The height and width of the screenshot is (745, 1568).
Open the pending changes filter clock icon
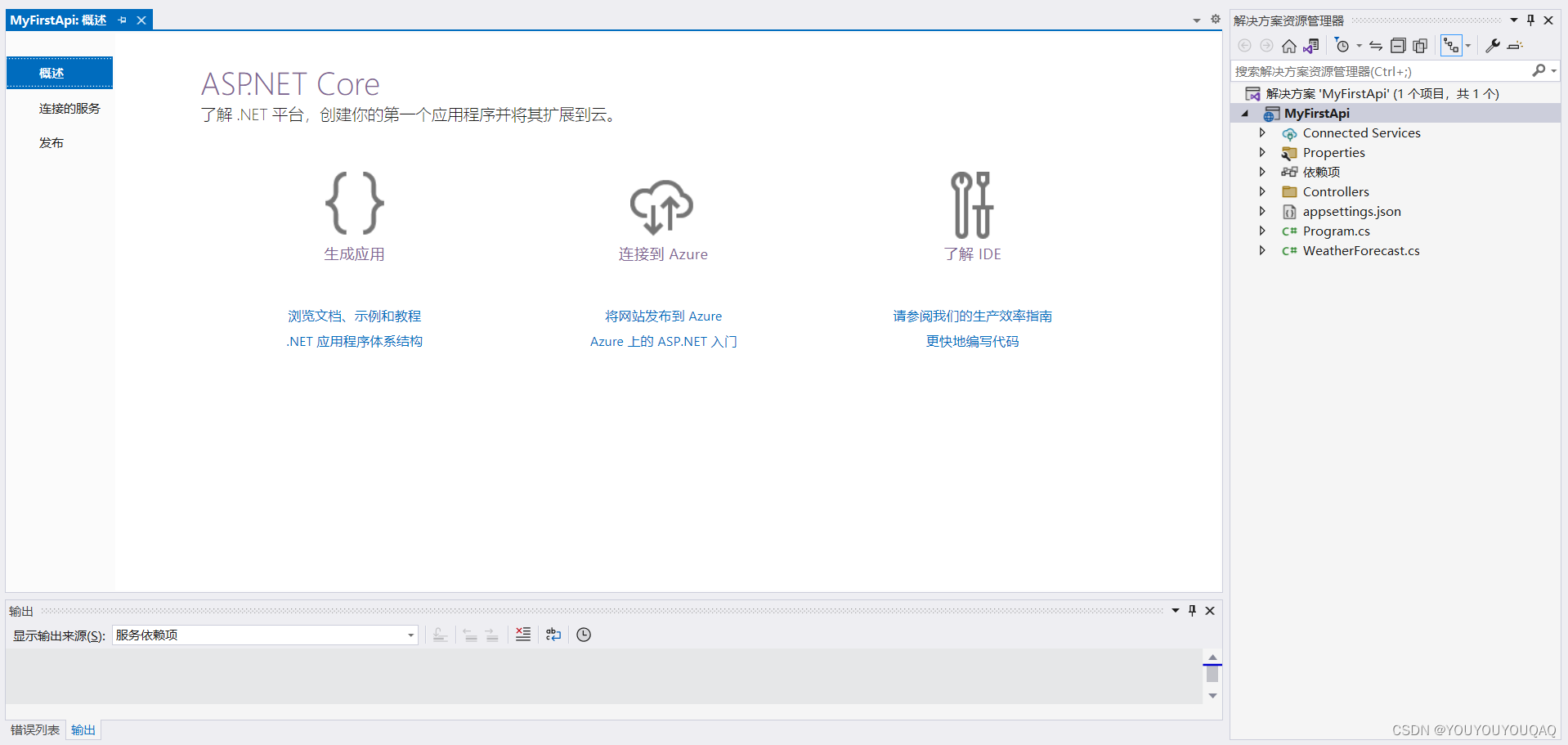1342,46
